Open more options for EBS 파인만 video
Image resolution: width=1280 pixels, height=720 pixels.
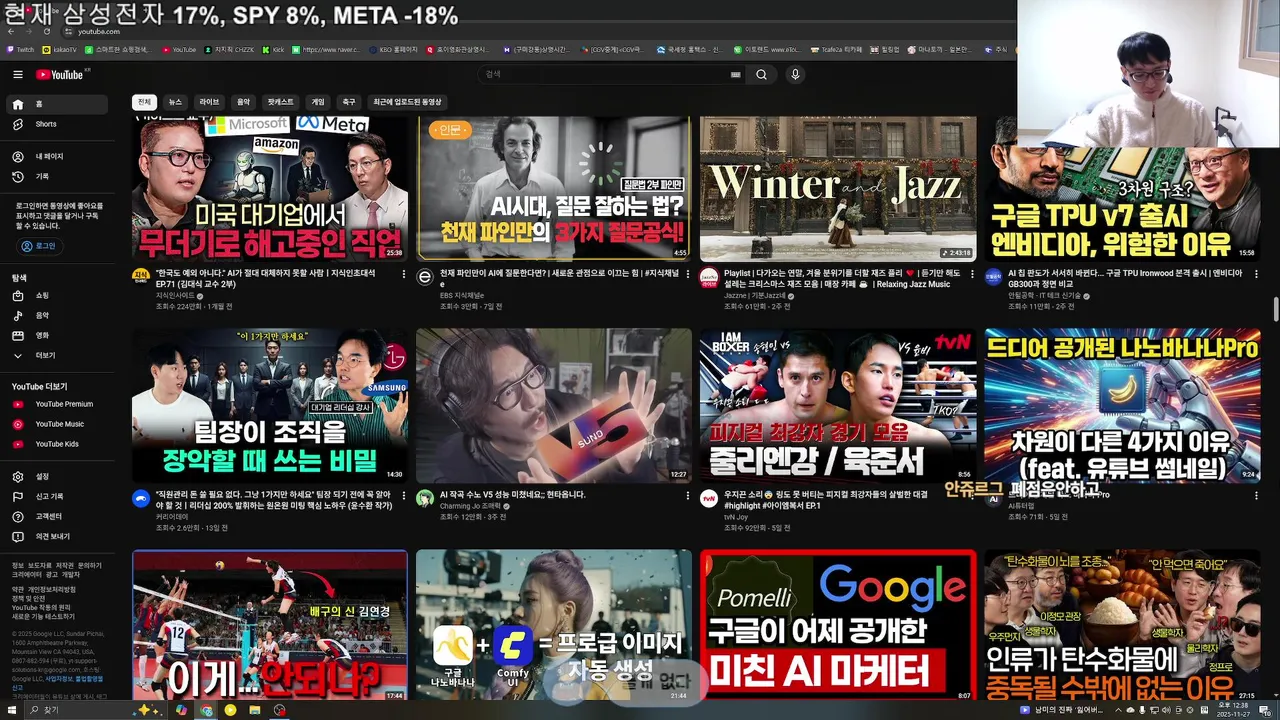(x=687, y=273)
